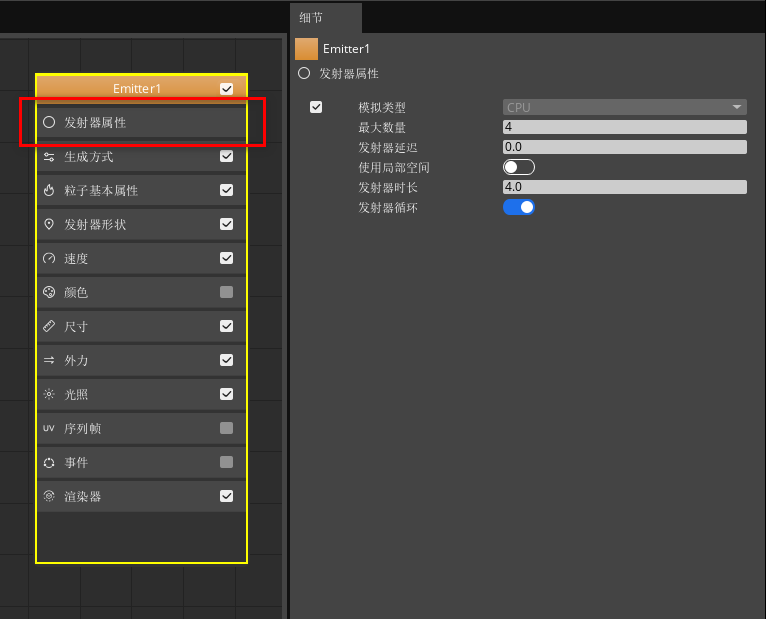The image size is (766, 619).
Task: Uncheck the 生成方式 module checkbox
Action: point(226,156)
